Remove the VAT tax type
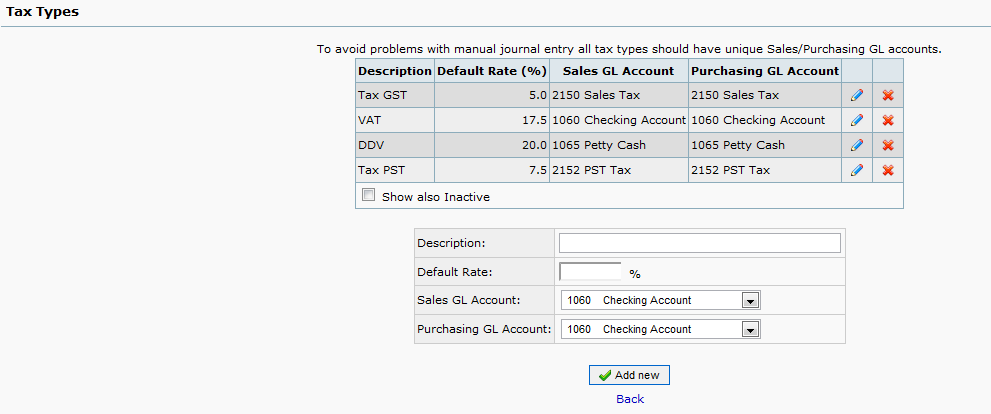The image size is (991, 414). point(887,120)
